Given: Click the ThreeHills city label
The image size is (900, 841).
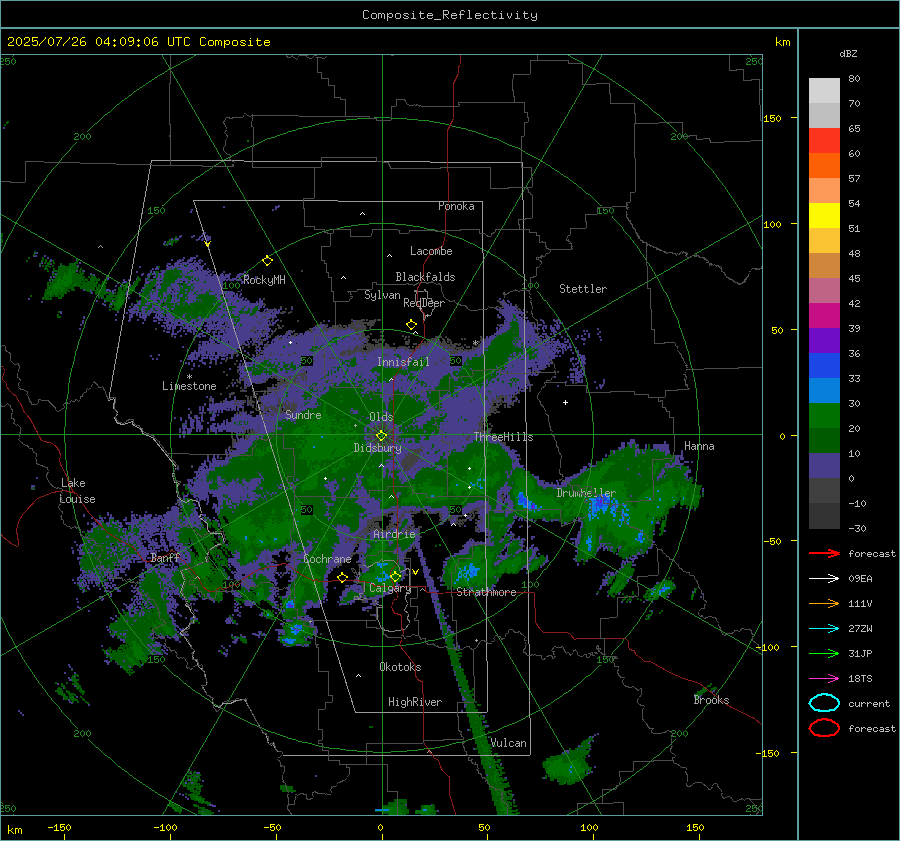Looking at the screenshot, I should (x=503, y=437).
